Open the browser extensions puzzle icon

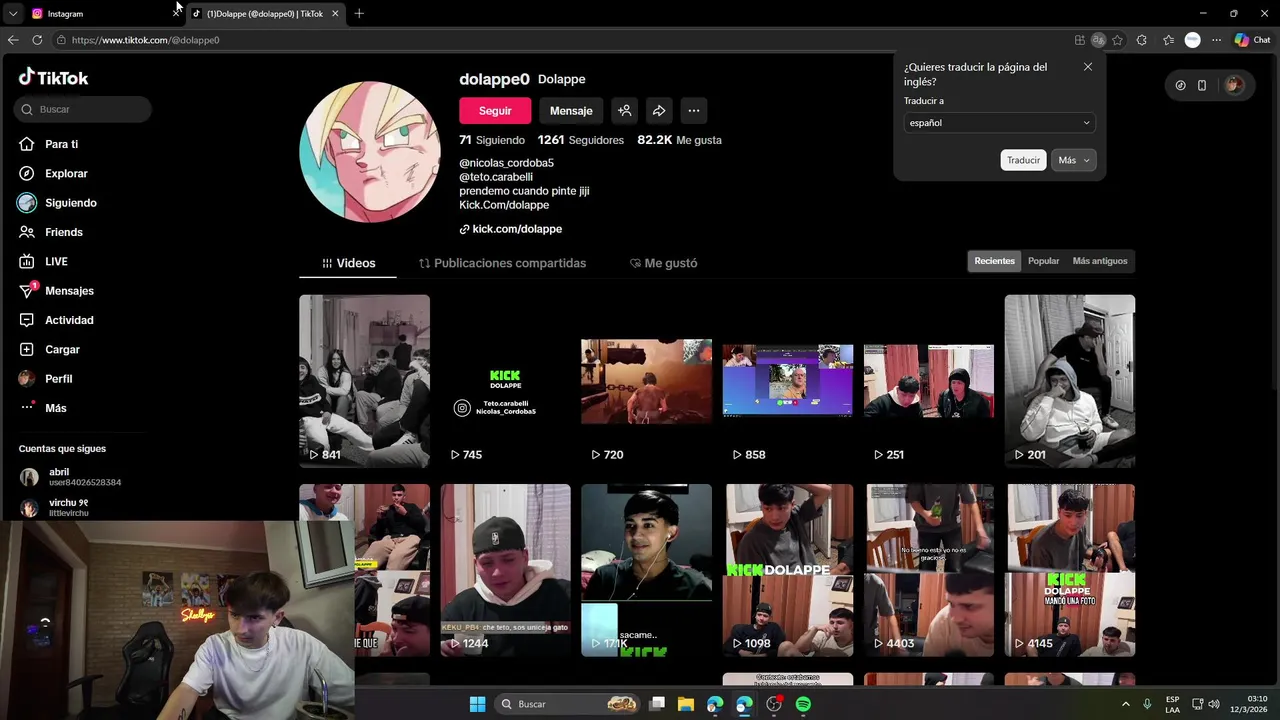(x=1142, y=40)
